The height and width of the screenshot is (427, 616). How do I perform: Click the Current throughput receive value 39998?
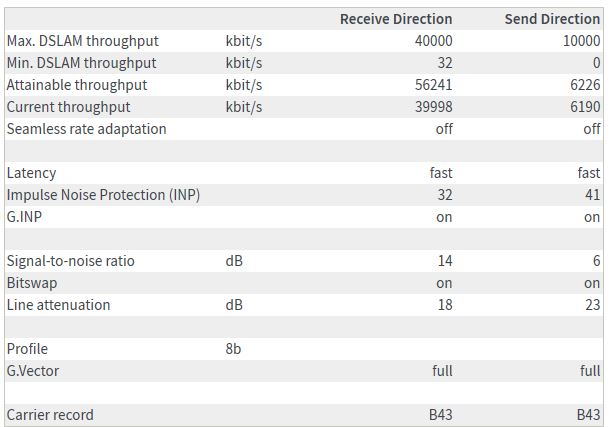pos(434,107)
